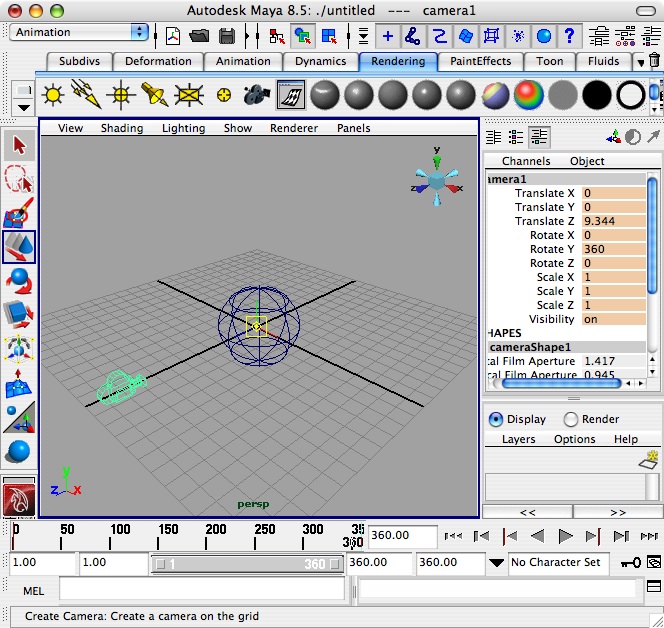Toggle the auto keyframe key icon
The image size is (664, 628).
click(632, 563)
